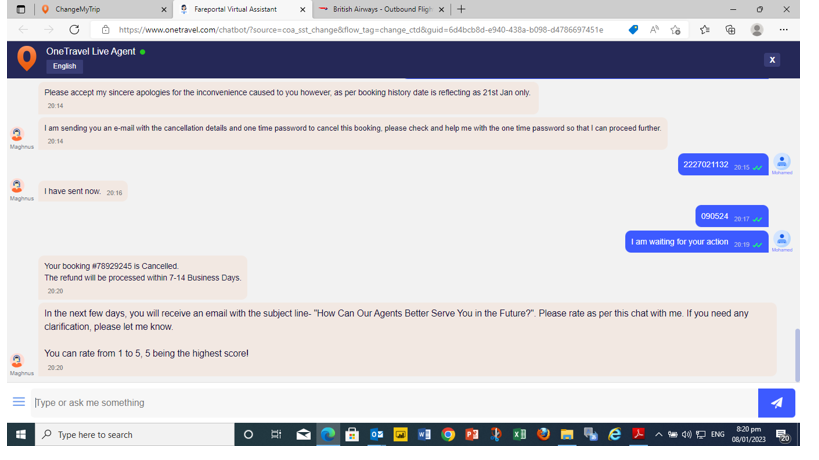Viewport: 819px width, 460px height.
Task: Open a new browser tab
Action: 461,9
